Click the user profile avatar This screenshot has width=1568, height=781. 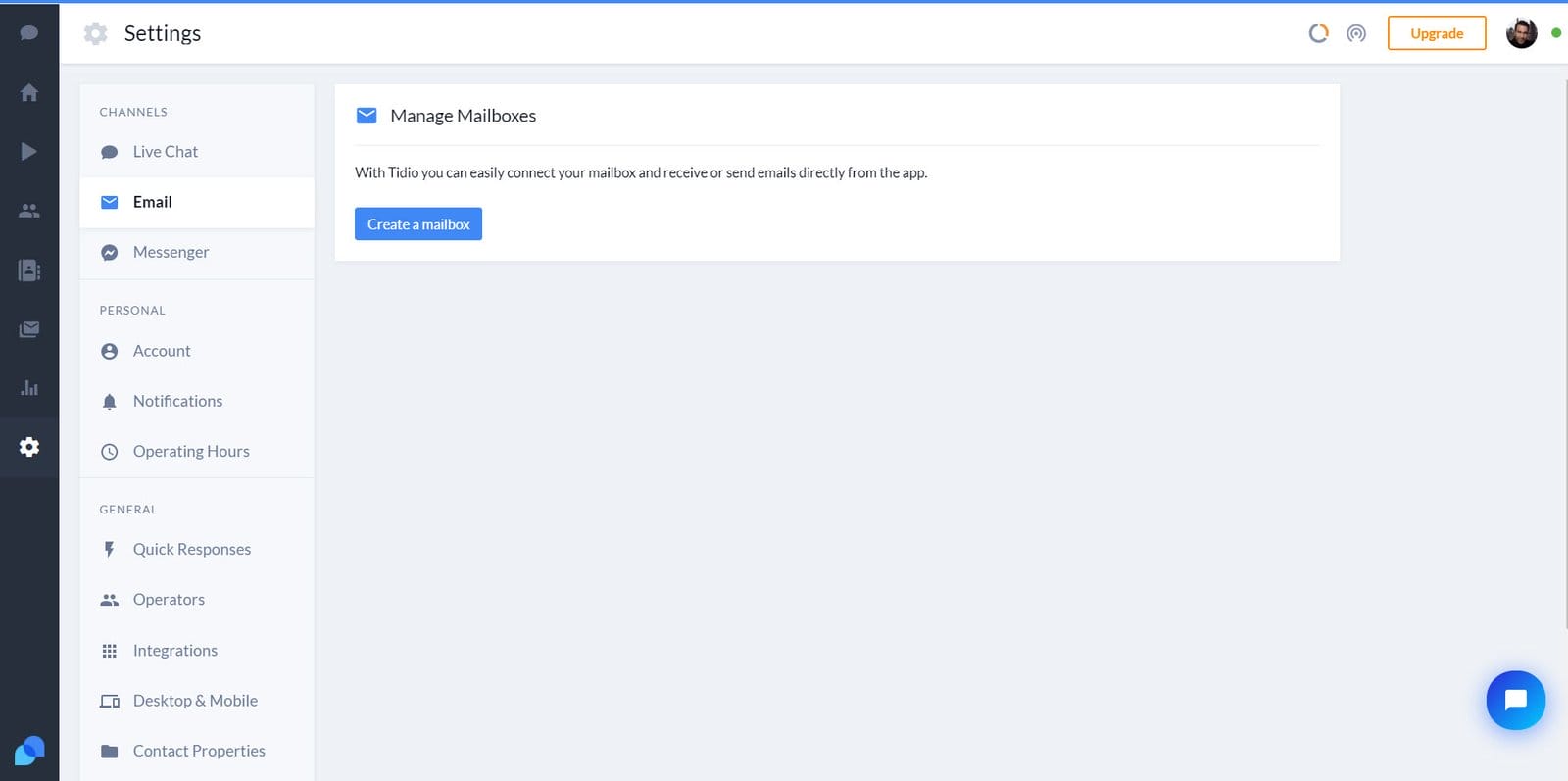pyautogui.click(x=1521, y=33)
